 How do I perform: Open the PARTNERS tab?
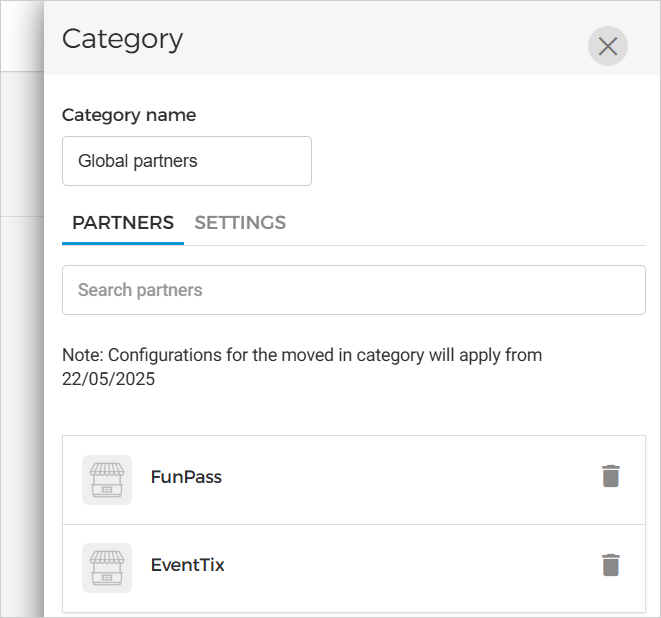[123, 223]
